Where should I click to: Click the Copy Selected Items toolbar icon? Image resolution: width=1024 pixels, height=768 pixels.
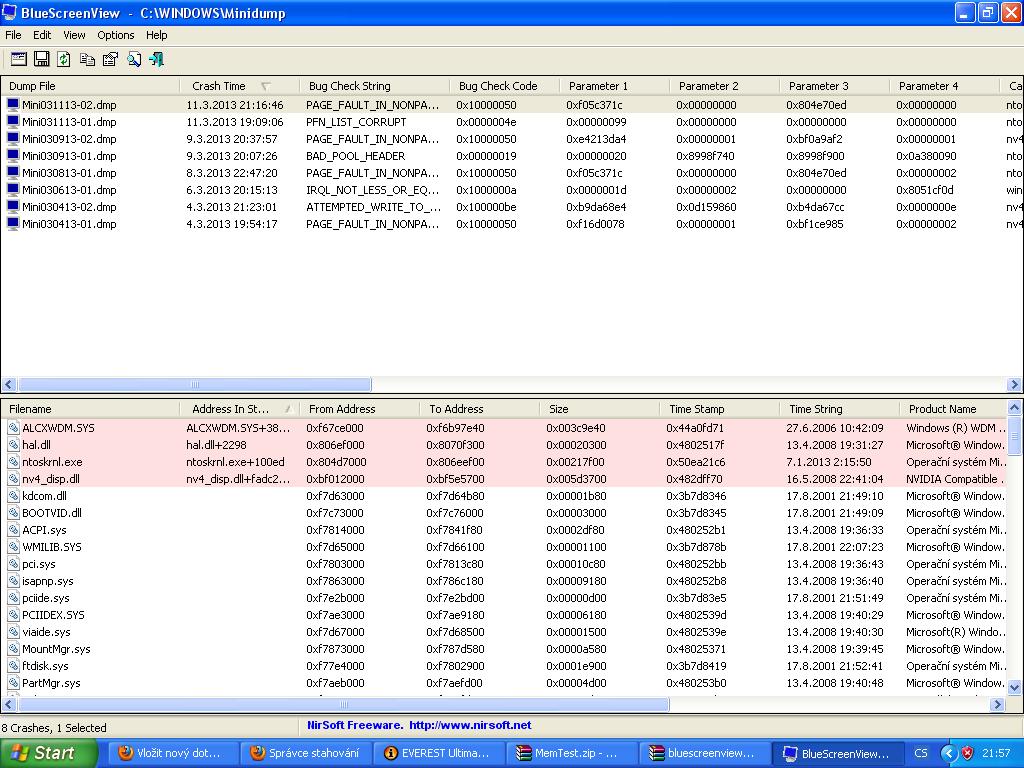87,59
